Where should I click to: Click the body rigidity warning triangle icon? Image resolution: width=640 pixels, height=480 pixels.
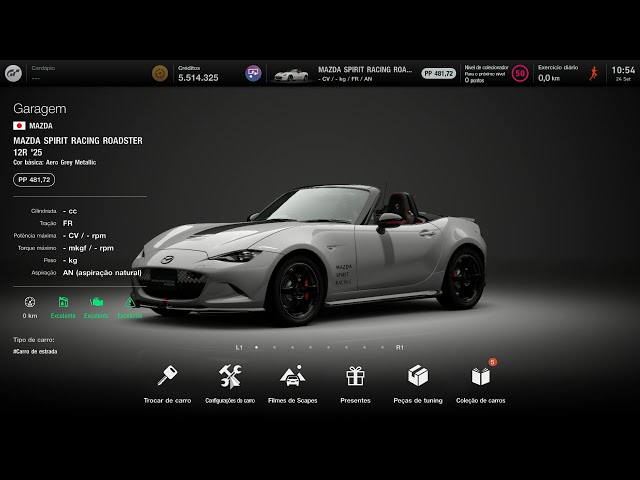click(x=130, y=302)
